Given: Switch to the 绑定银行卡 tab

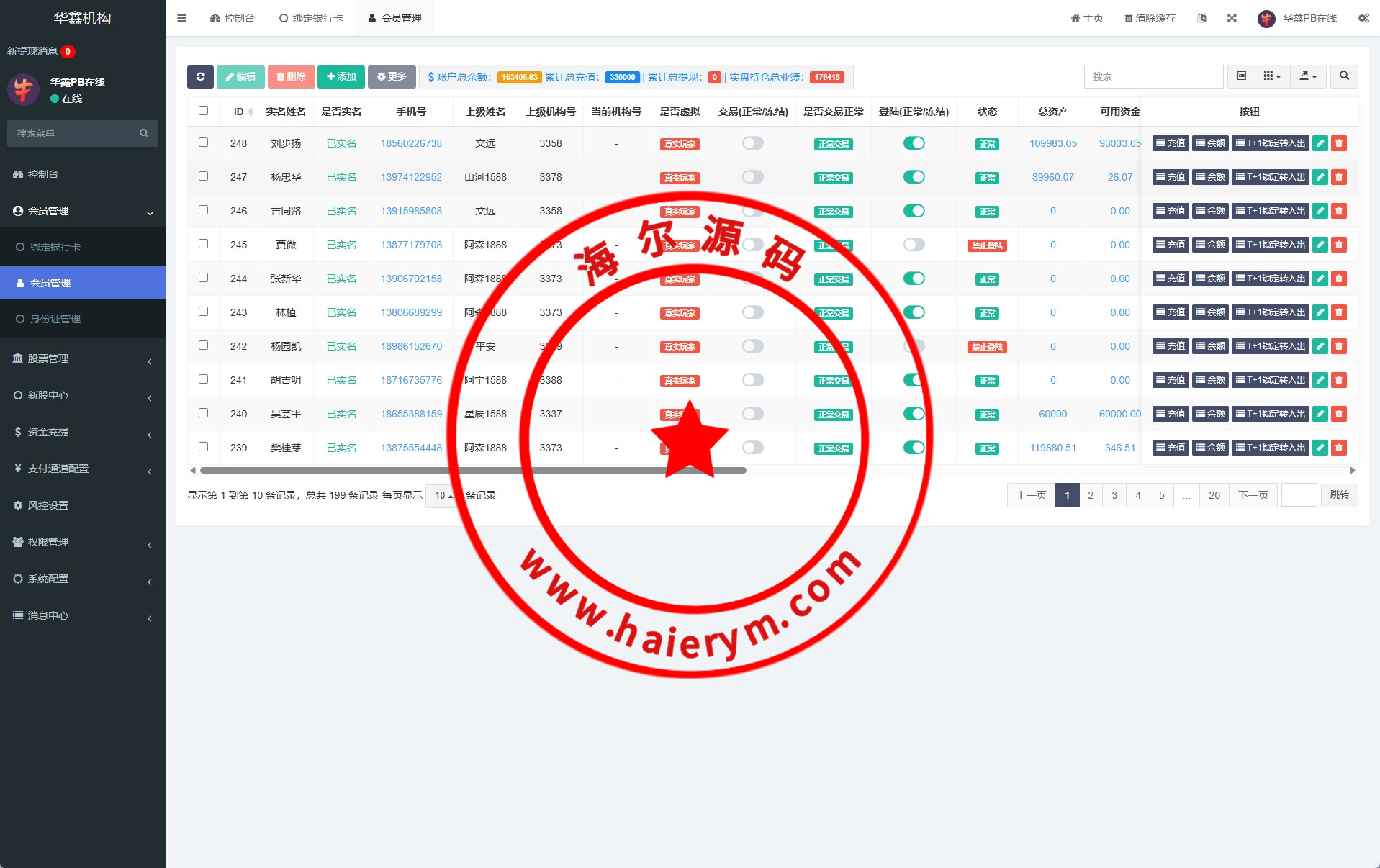Looking at the screenshot, I should point(311,18).
